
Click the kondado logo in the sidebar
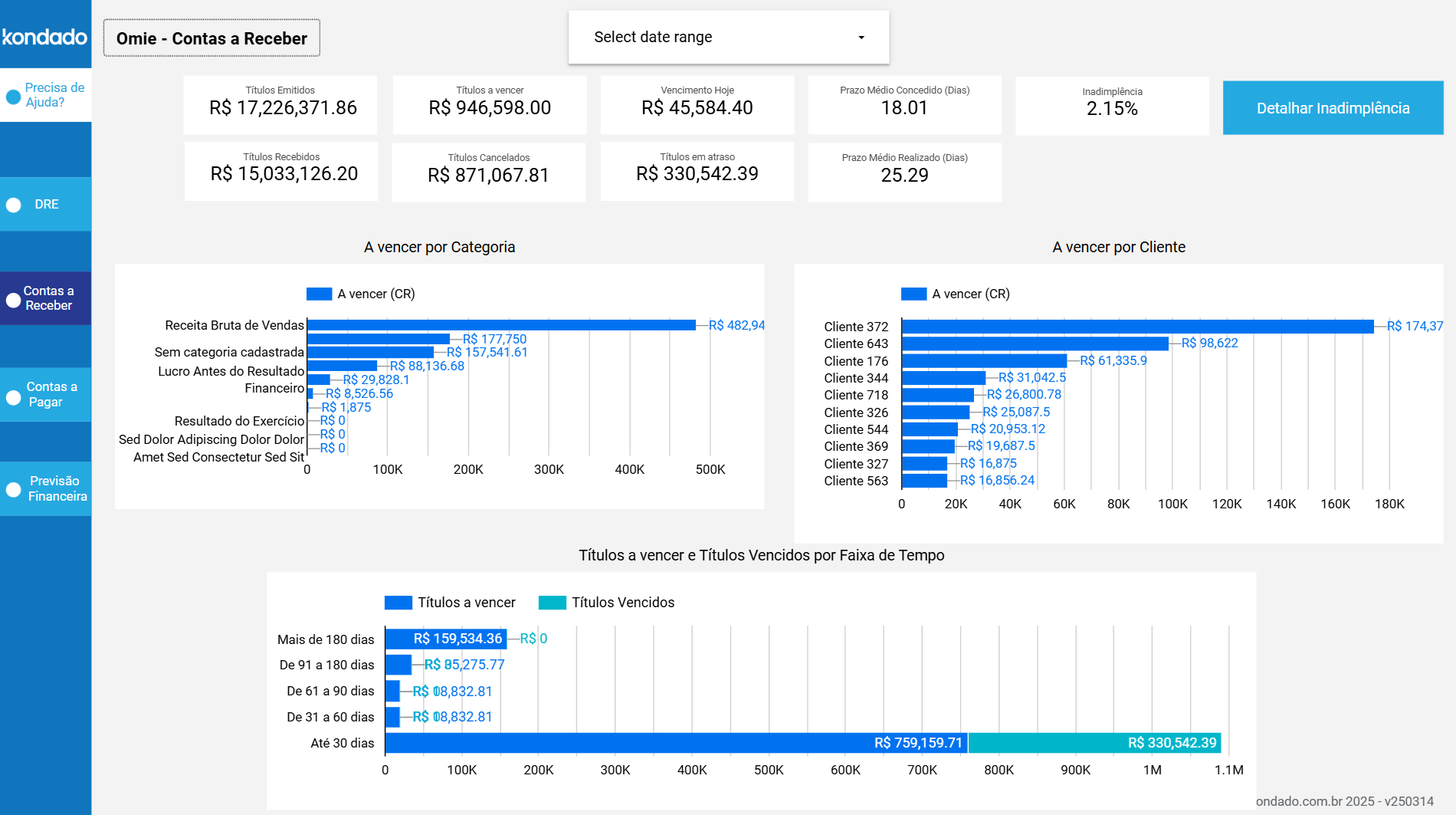click(x=44, y=36)
